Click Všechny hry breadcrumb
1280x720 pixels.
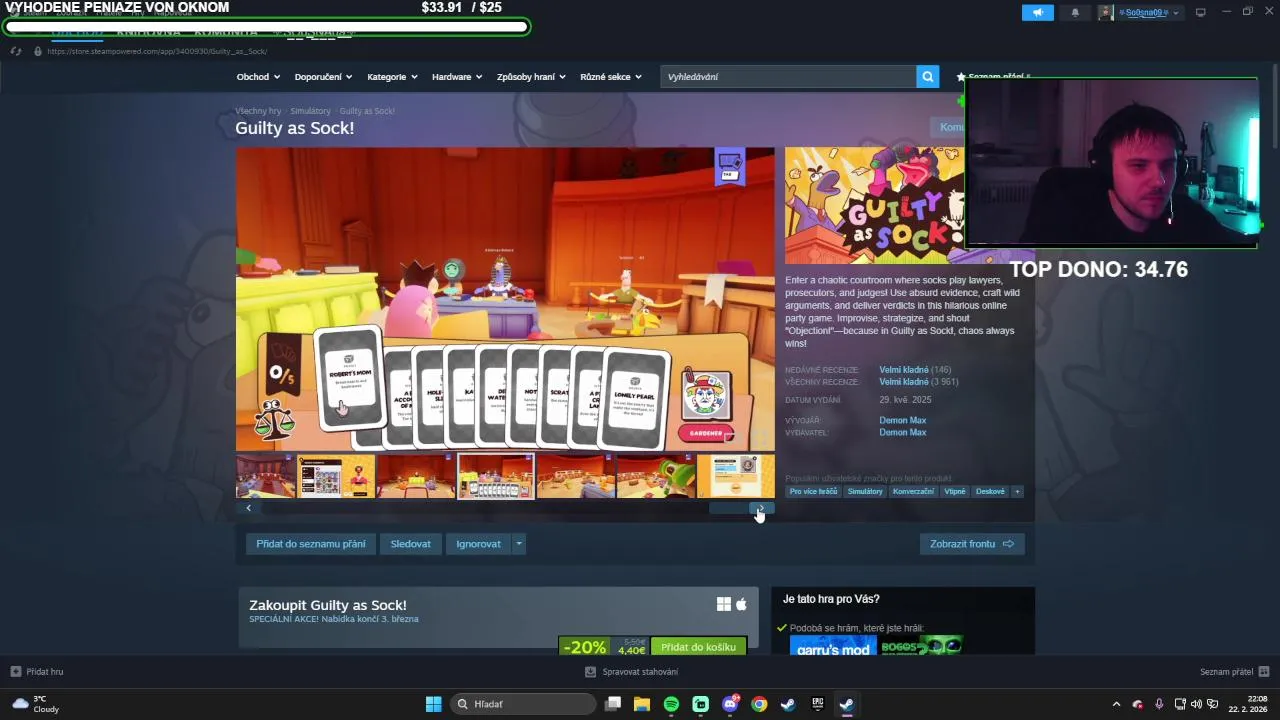click(258, 111)
